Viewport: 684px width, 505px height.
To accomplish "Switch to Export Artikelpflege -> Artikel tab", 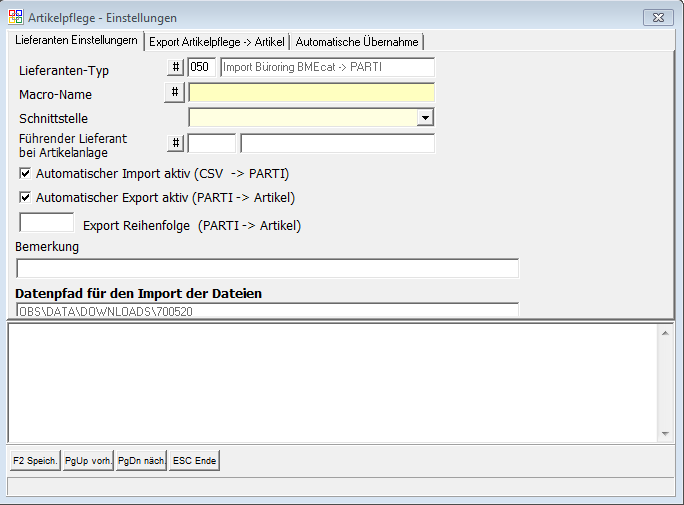I will pos(217,41).
